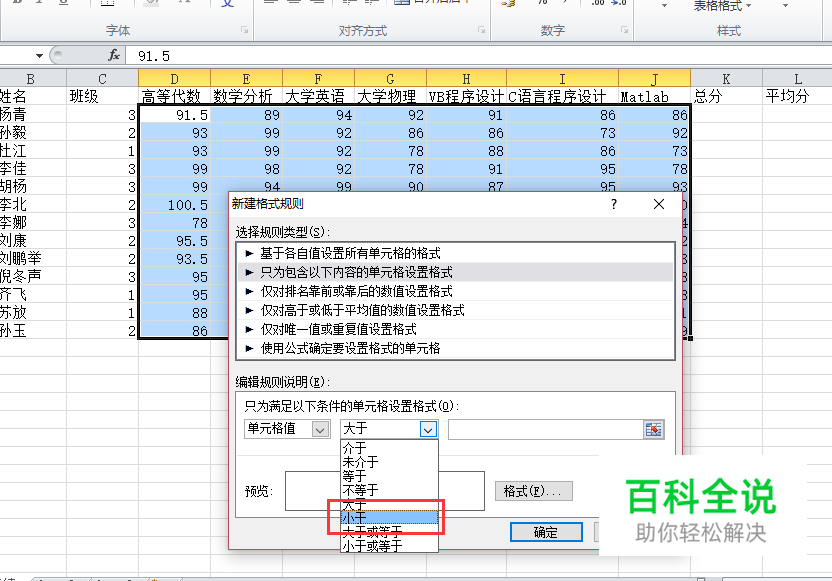Click the cell with value 93.5
The width and height of the screenshot is (832, 581).
175,258
